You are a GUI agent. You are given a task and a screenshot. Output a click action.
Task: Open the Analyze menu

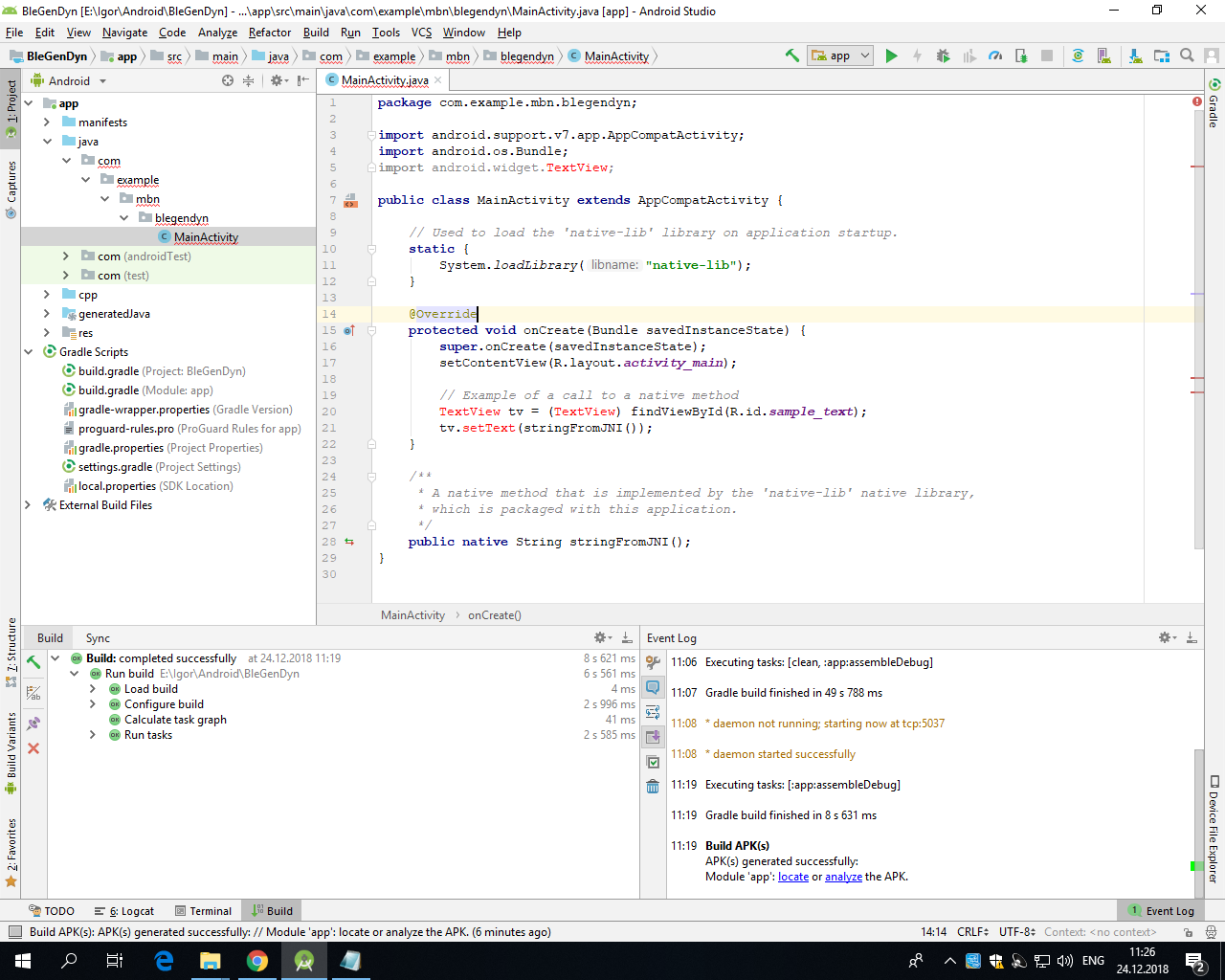click(x=217, y=32)
